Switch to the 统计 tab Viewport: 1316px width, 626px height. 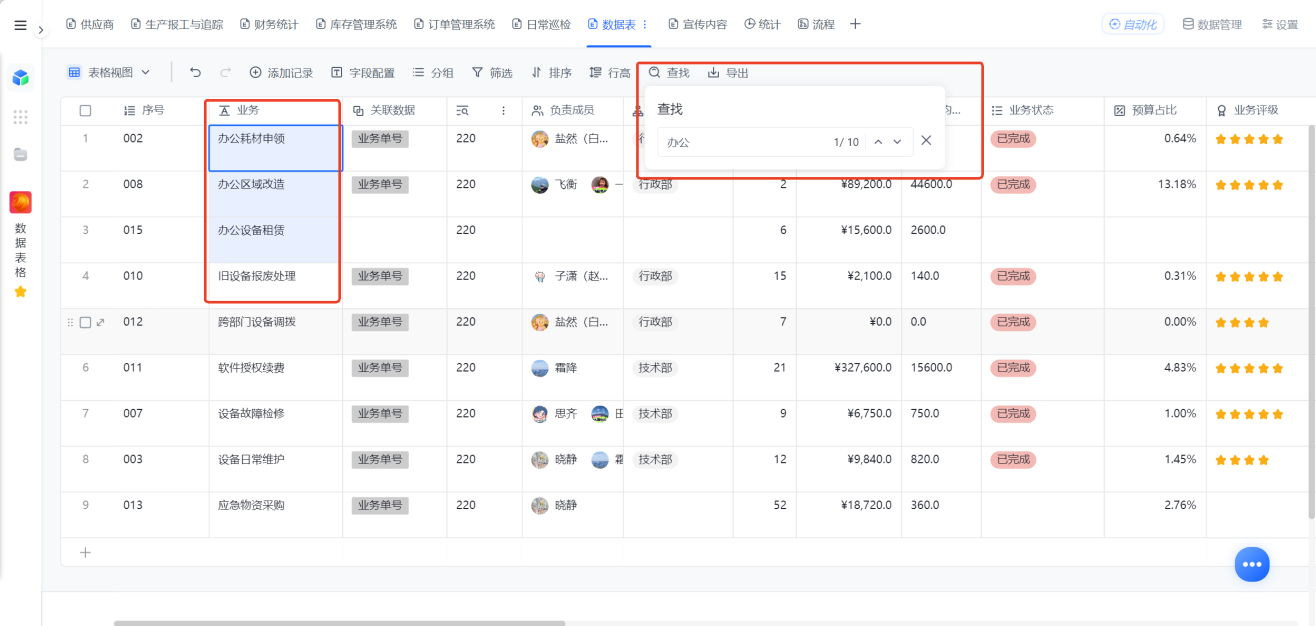[x=762, y=24]
